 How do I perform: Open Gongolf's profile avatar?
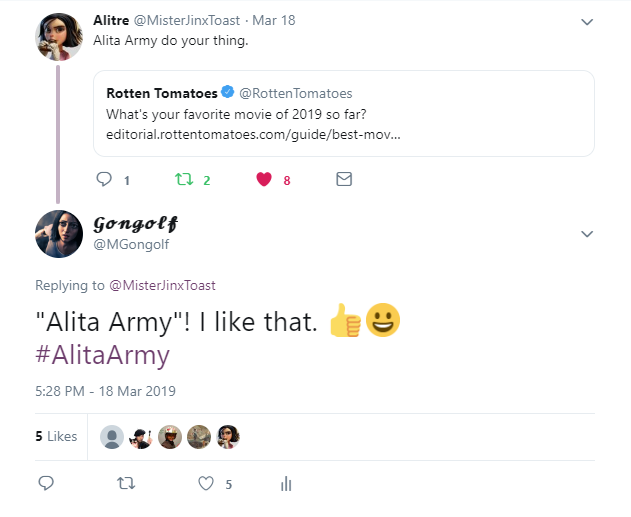[x=58, y=235]
